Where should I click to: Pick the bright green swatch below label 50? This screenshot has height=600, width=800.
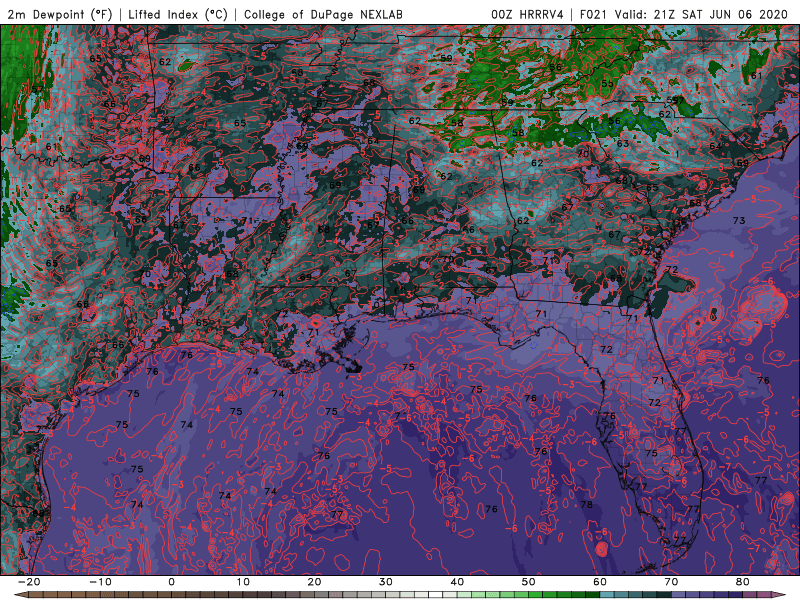tap(535, 594)
